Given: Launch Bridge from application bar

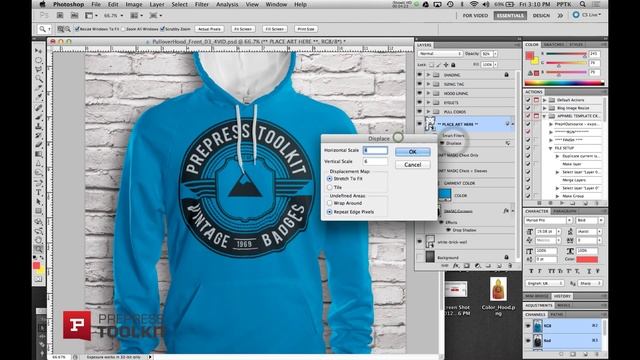Looking at the screenshot, I should (x=60, y=16).
